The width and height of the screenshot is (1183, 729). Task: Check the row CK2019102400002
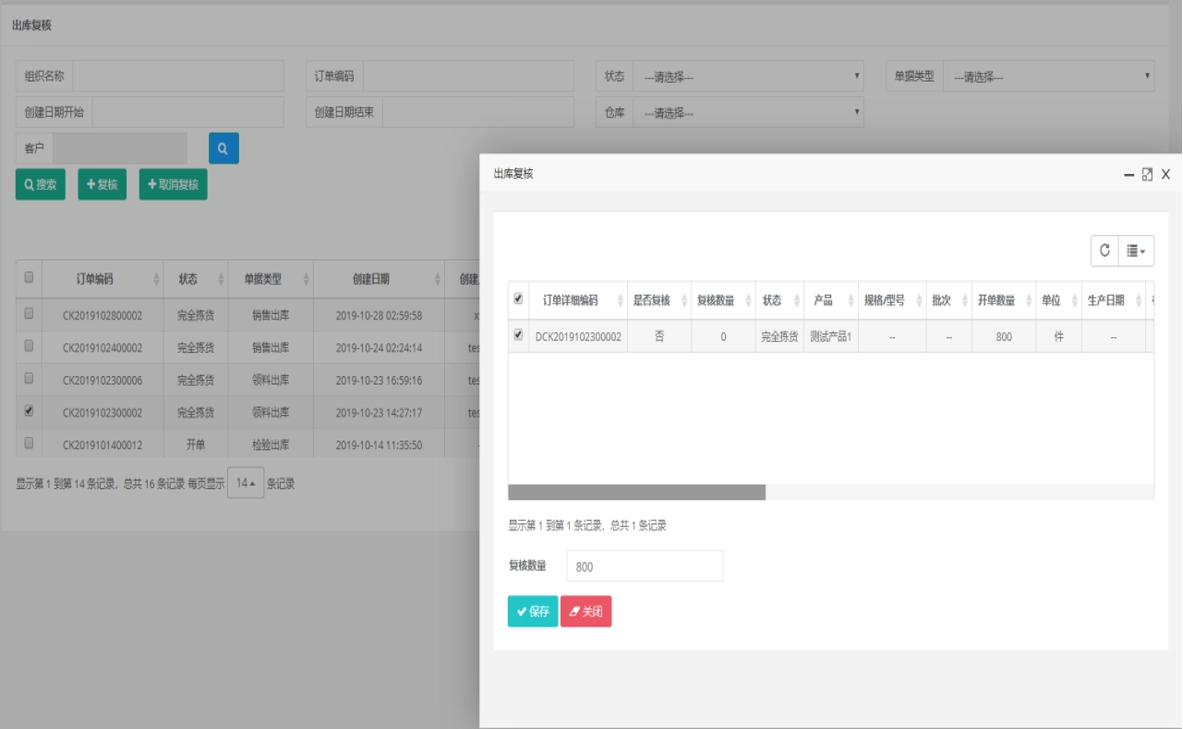point(29,346)
